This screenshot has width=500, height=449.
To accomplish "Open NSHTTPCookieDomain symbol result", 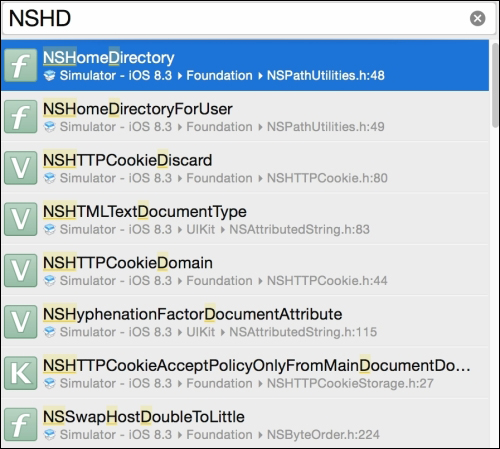I will pos(245,271).
